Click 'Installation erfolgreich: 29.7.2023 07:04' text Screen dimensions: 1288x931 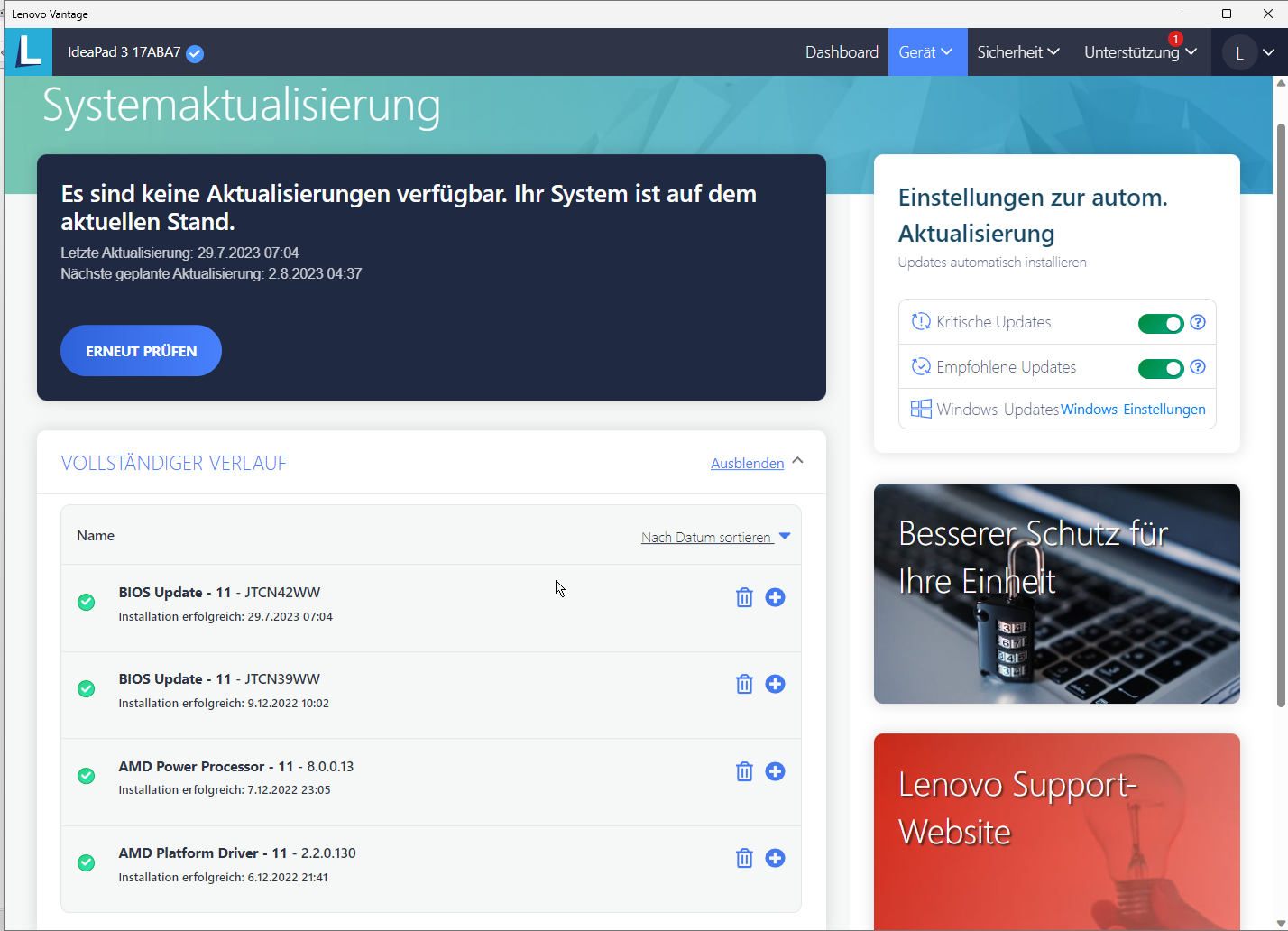tap(225, 617)
